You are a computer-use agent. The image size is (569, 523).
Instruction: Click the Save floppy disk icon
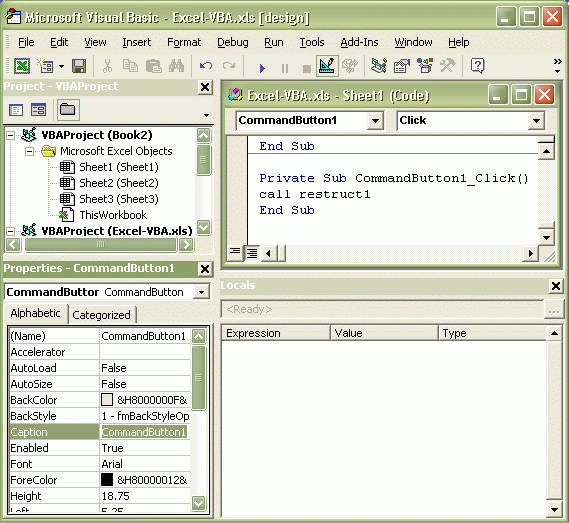coord(79,66)
